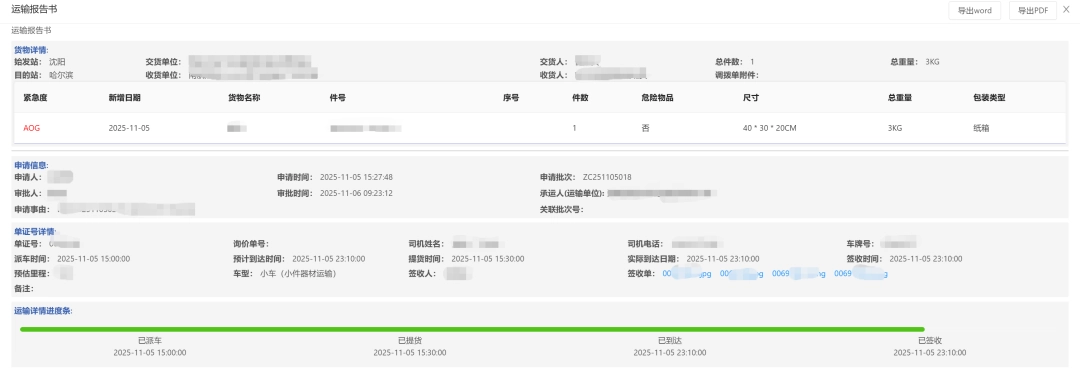Click the 危险物品 column header
The image size is (1080, 379).
coord(657,98)
